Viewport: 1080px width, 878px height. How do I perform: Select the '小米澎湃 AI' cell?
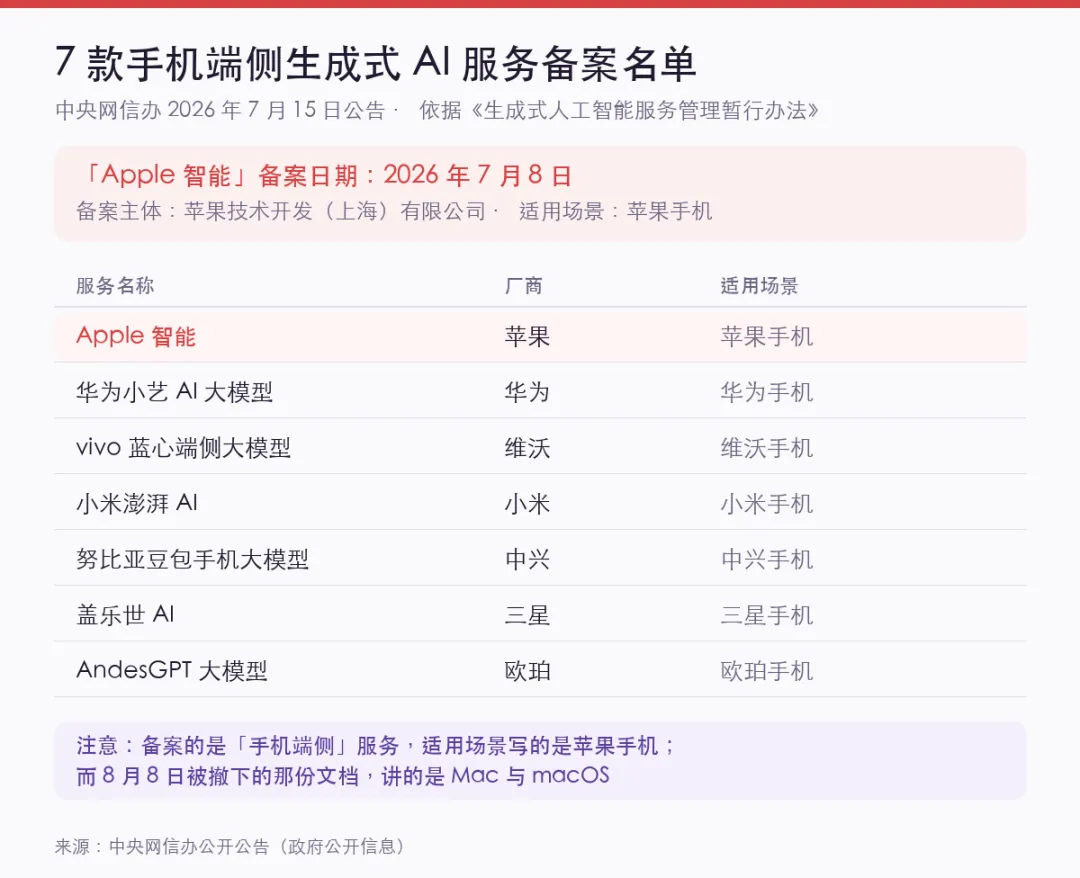137,503
